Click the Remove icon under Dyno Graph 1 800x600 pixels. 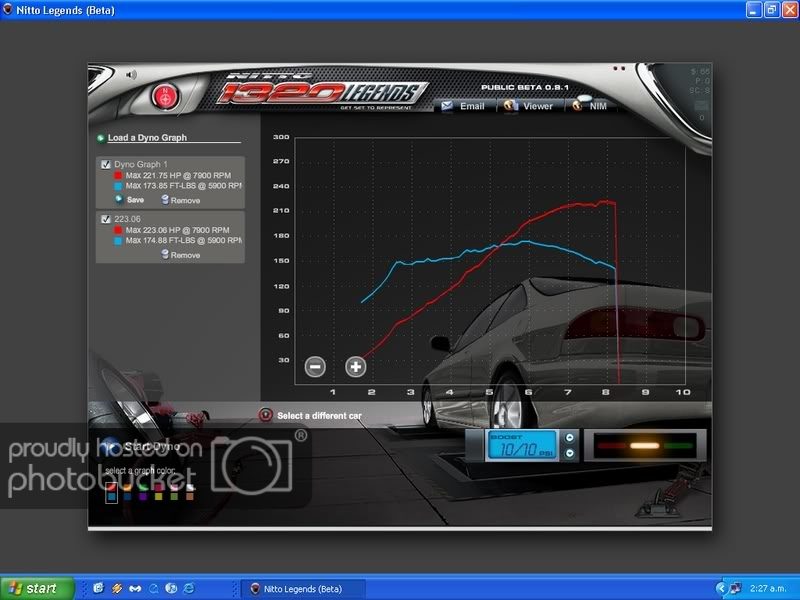(x=165, y=199)
